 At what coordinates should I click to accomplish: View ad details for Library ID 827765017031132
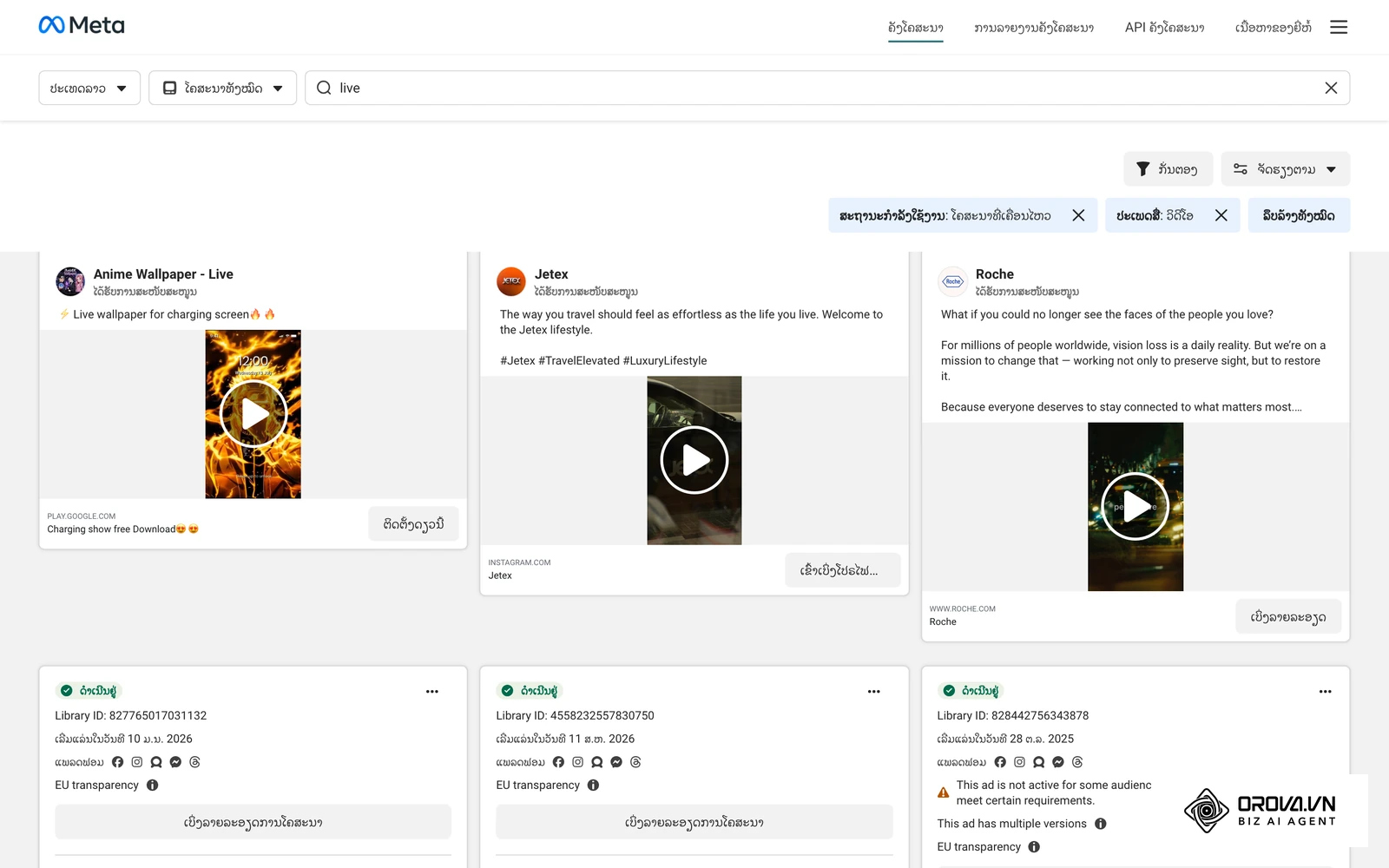[253, 822]
